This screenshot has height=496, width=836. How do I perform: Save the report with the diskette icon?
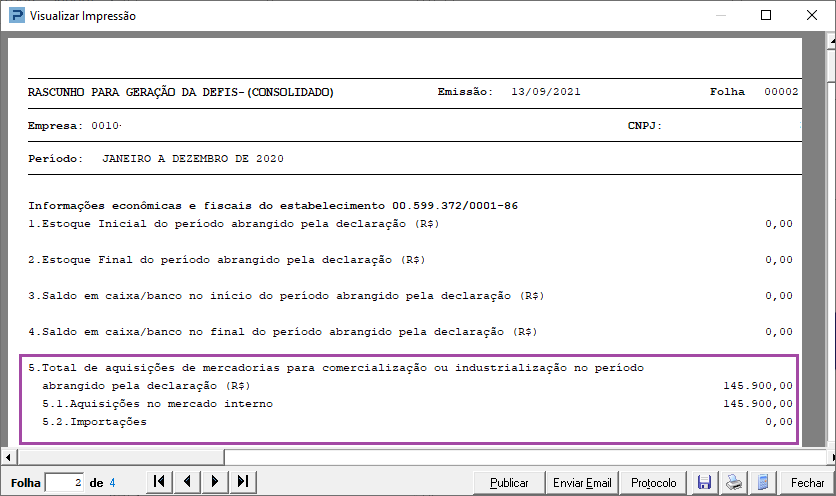[x=704, y=482]
